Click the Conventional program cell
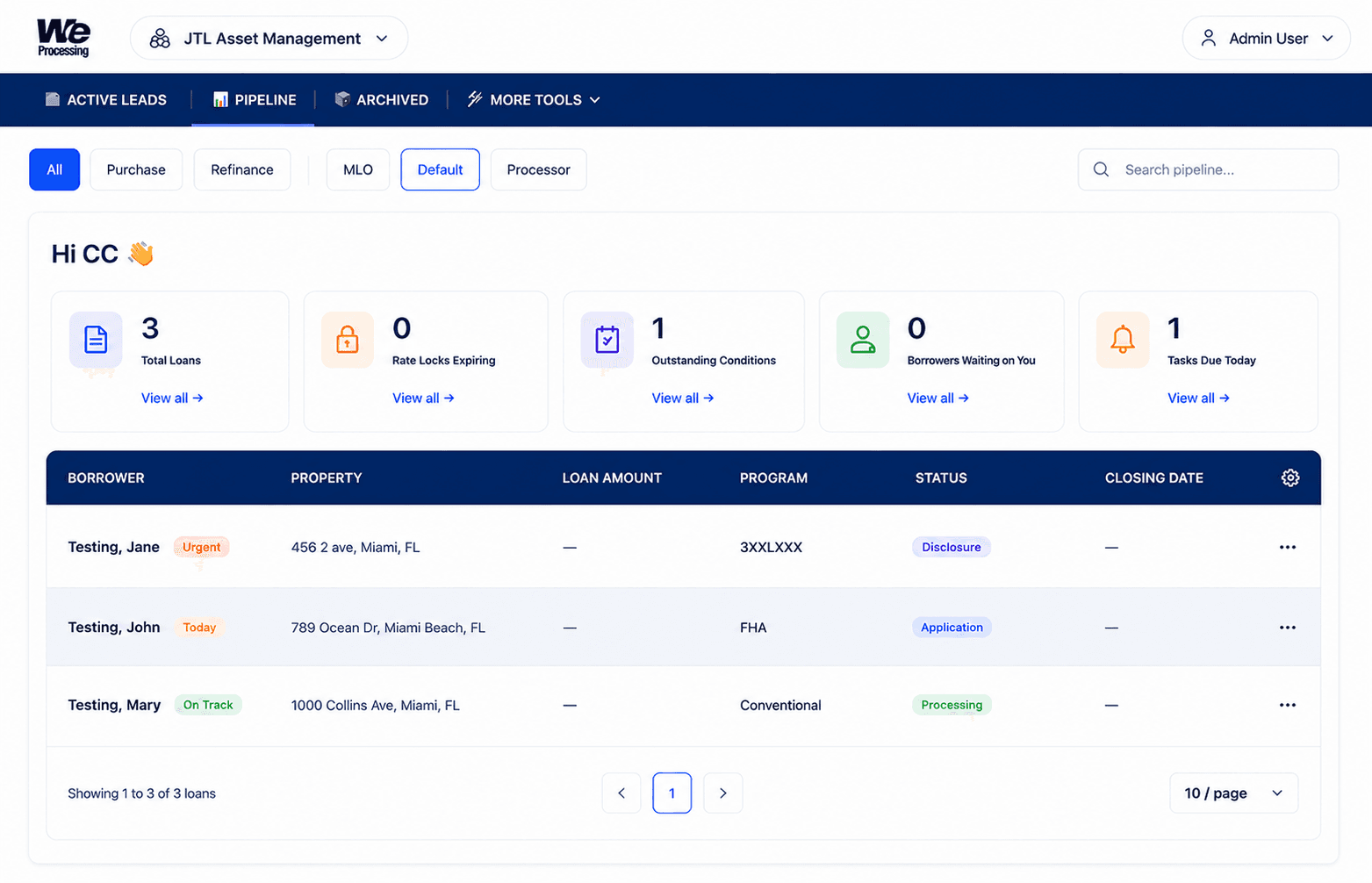 click(780, 706)
